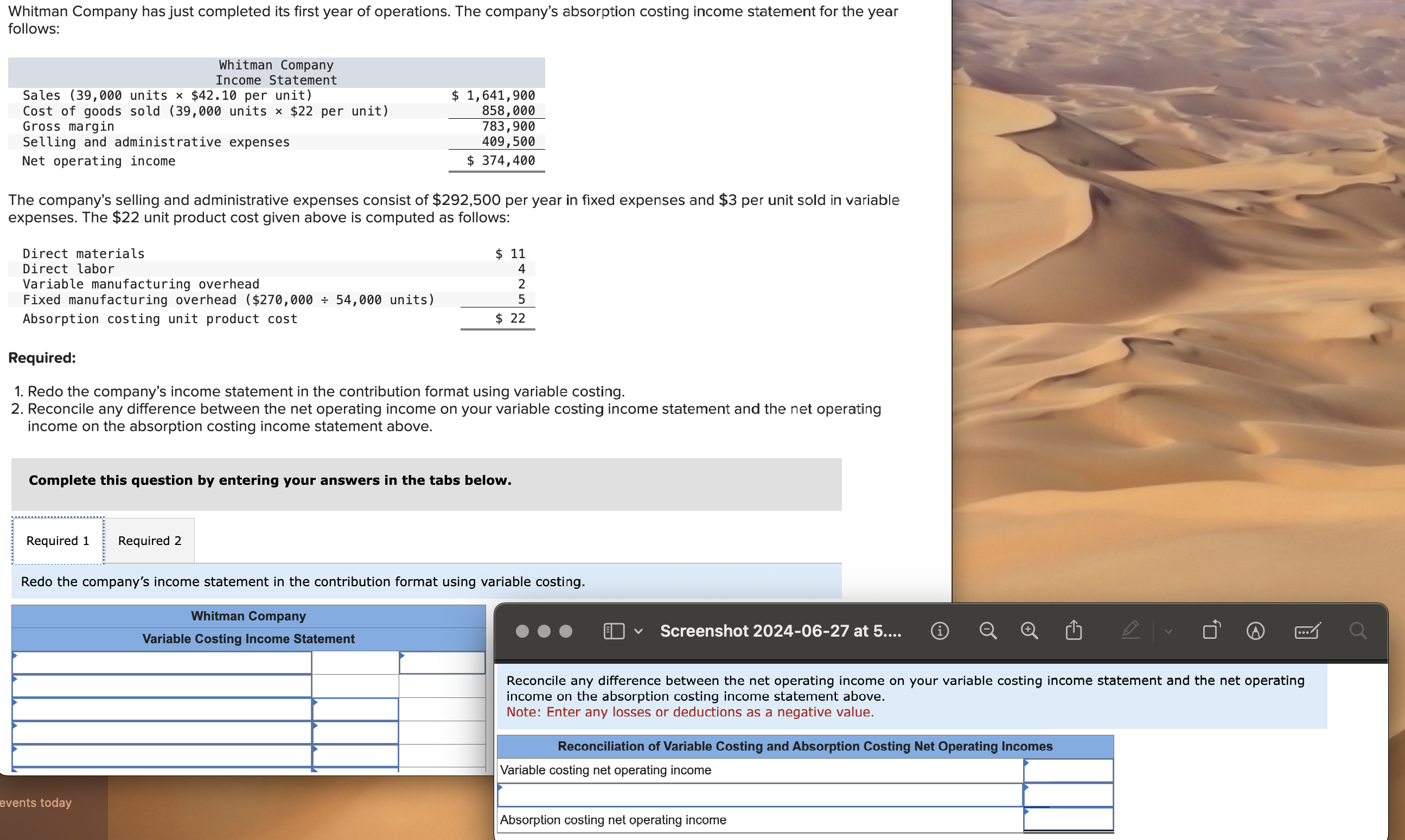Click the Preview info inspector icon
This screenshot has width=1405, height=840.
[940, 631]
